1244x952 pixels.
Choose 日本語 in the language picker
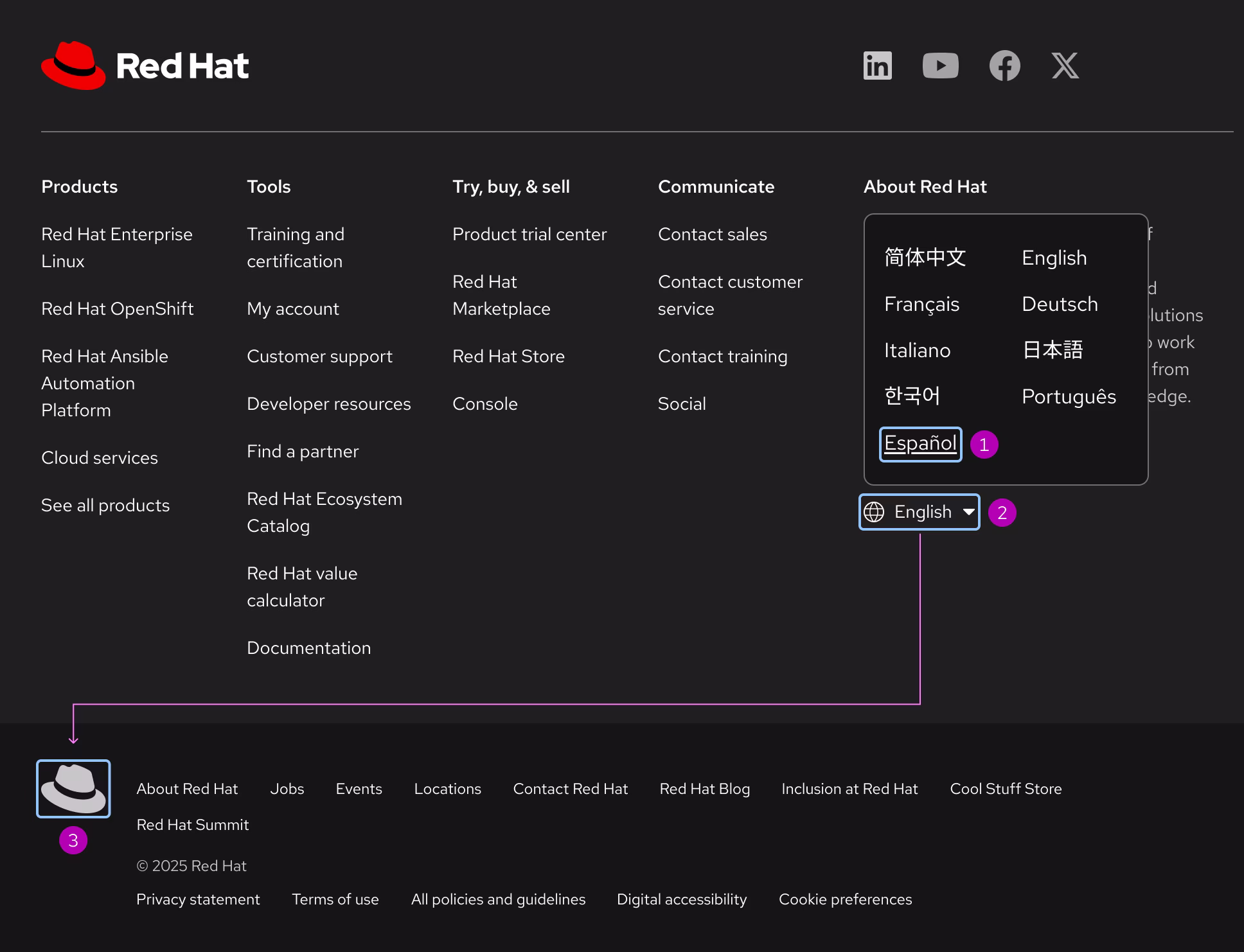point(1051,350)
